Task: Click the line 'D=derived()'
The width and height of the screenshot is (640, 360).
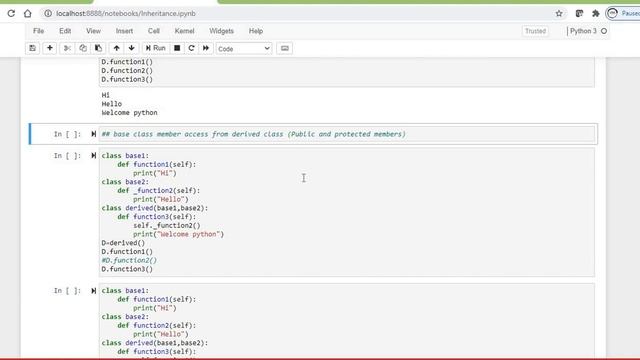Action: [123, 243]
